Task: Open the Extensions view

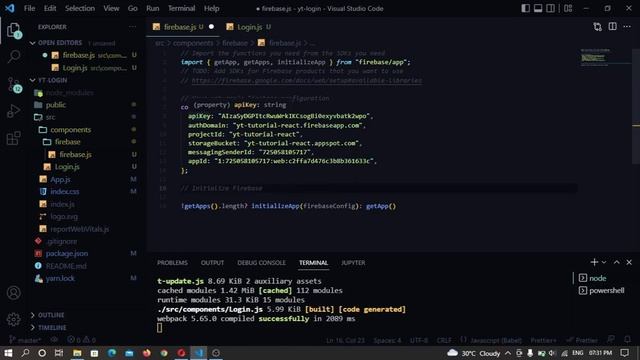Action: click(13, 138)
